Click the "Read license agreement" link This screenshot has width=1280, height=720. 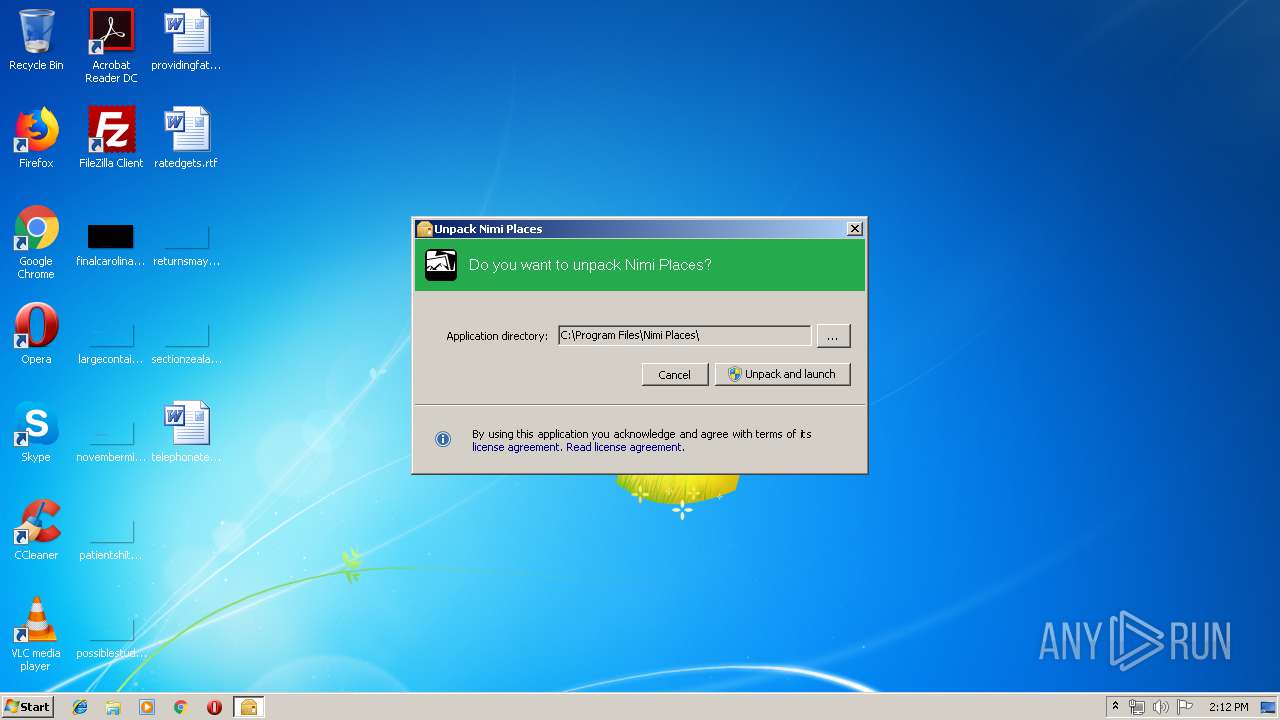click(624, 447)
